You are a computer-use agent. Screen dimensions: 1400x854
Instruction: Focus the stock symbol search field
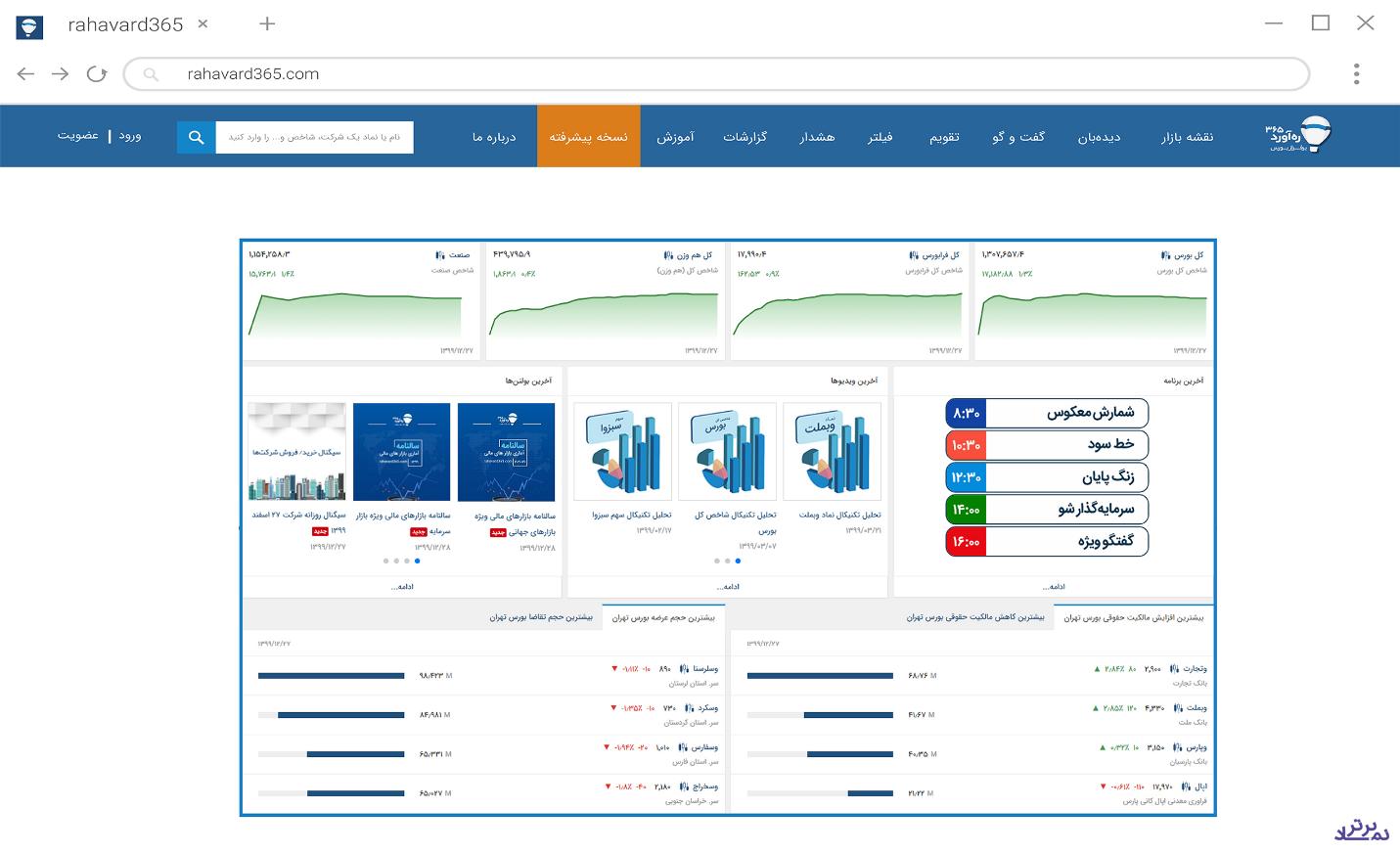(x=314, y=138)
